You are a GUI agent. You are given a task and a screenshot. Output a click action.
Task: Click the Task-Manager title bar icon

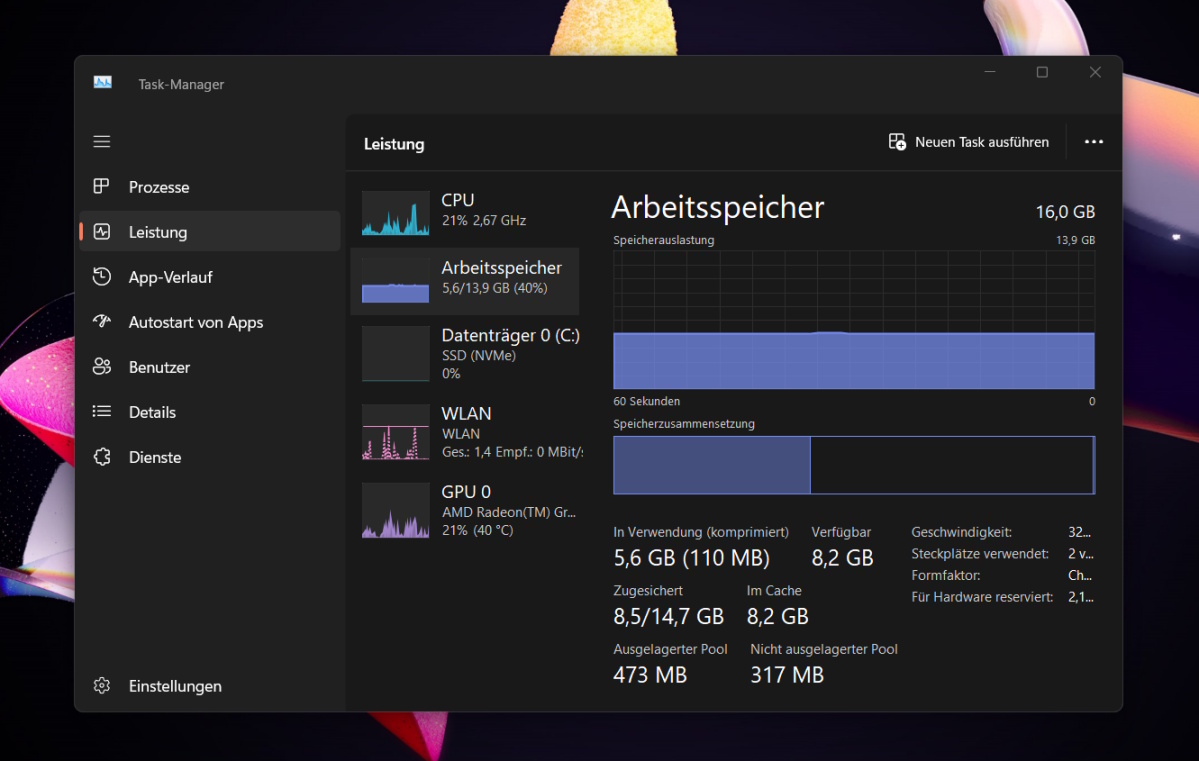click(x=103, y=83)
